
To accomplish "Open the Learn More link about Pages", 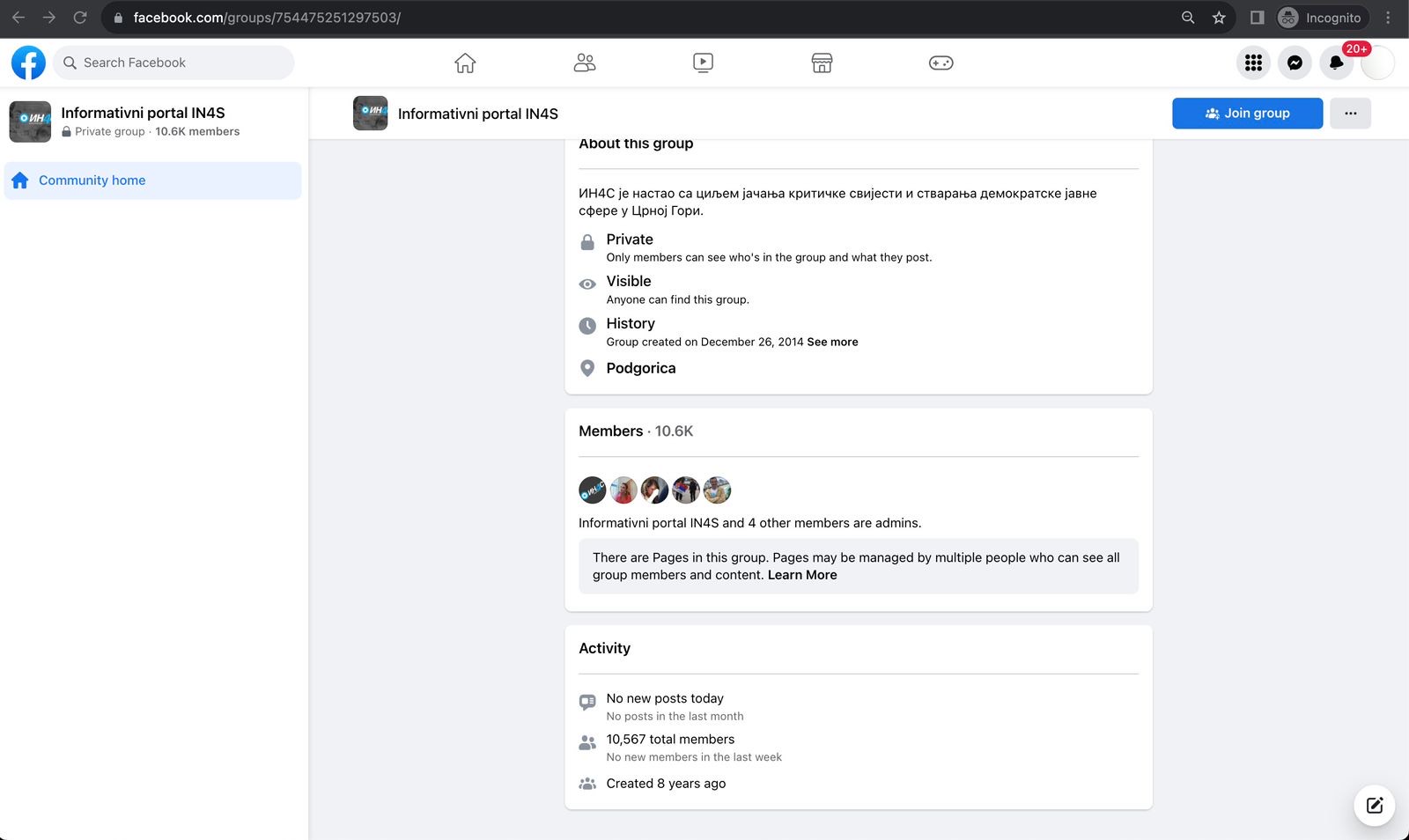I will click(802, 575).
